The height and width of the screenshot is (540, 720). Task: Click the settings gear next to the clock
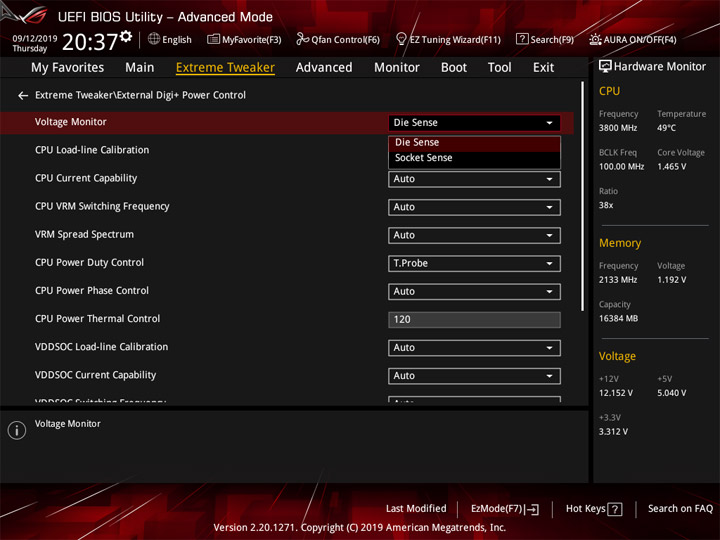point(126,36)
